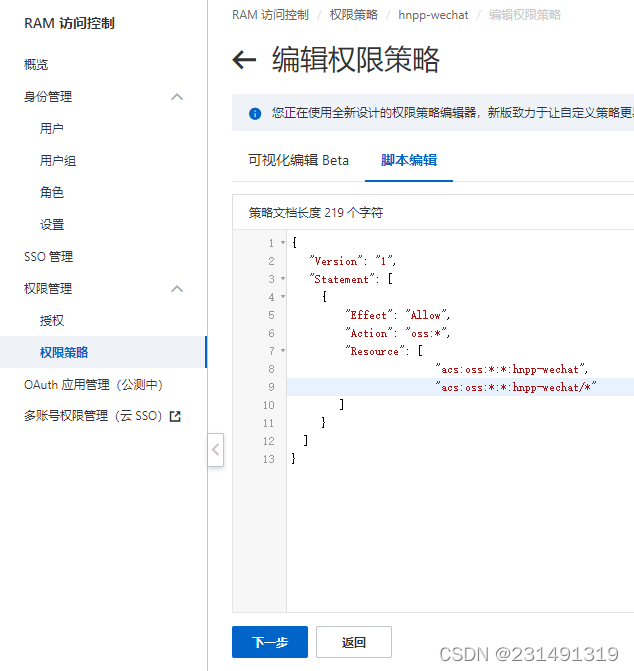Fold the object block at line 4
Viewport: 634px width, 671px height.
click(283, 297)
